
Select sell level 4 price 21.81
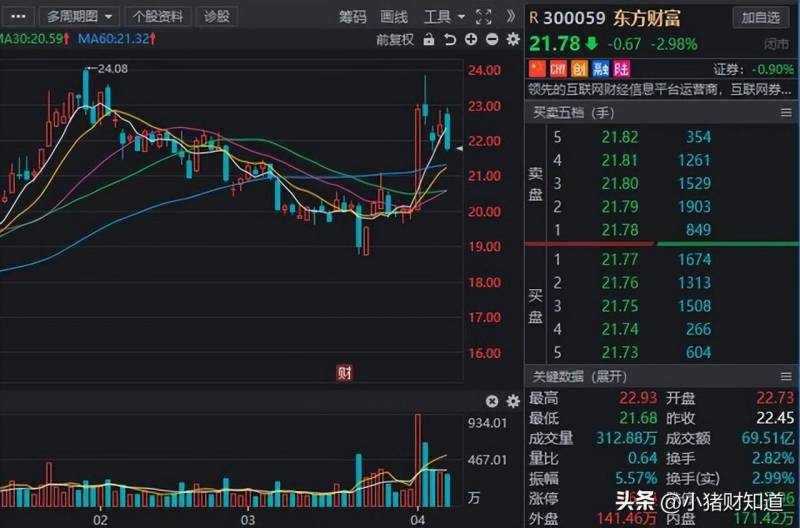click(619, 160)
